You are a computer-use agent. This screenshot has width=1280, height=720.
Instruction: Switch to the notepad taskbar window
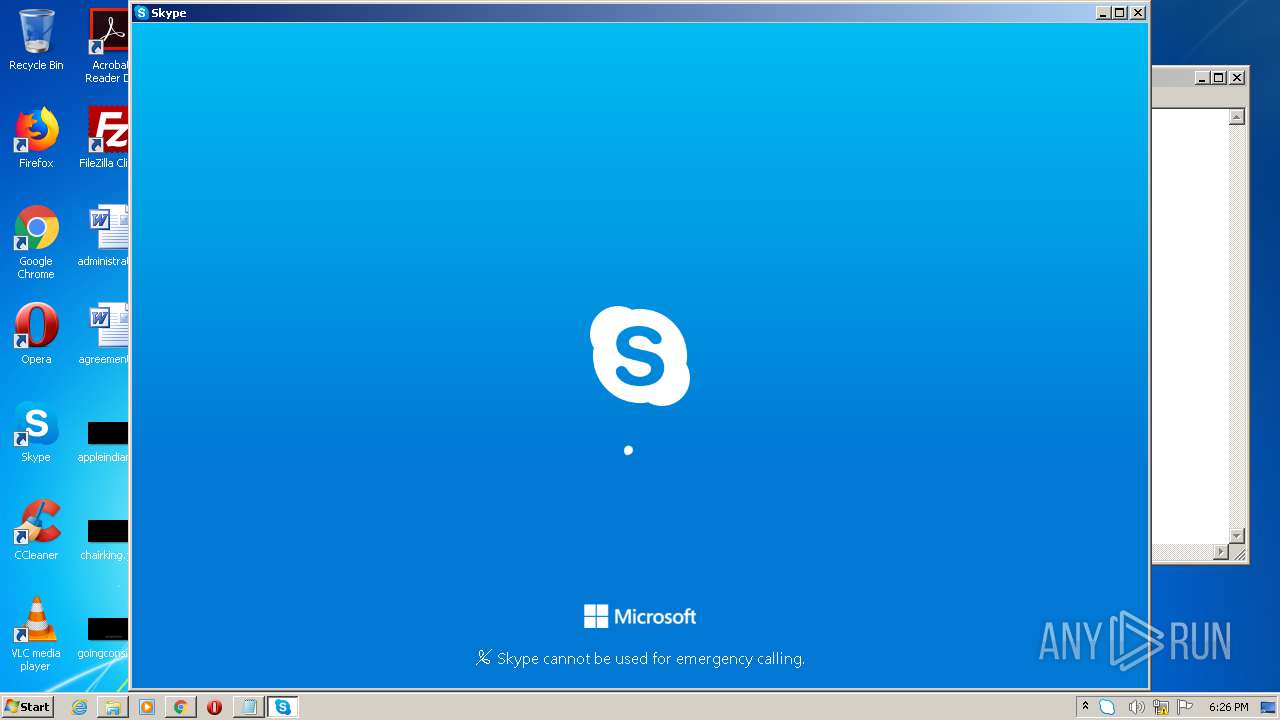coord(248,707)
